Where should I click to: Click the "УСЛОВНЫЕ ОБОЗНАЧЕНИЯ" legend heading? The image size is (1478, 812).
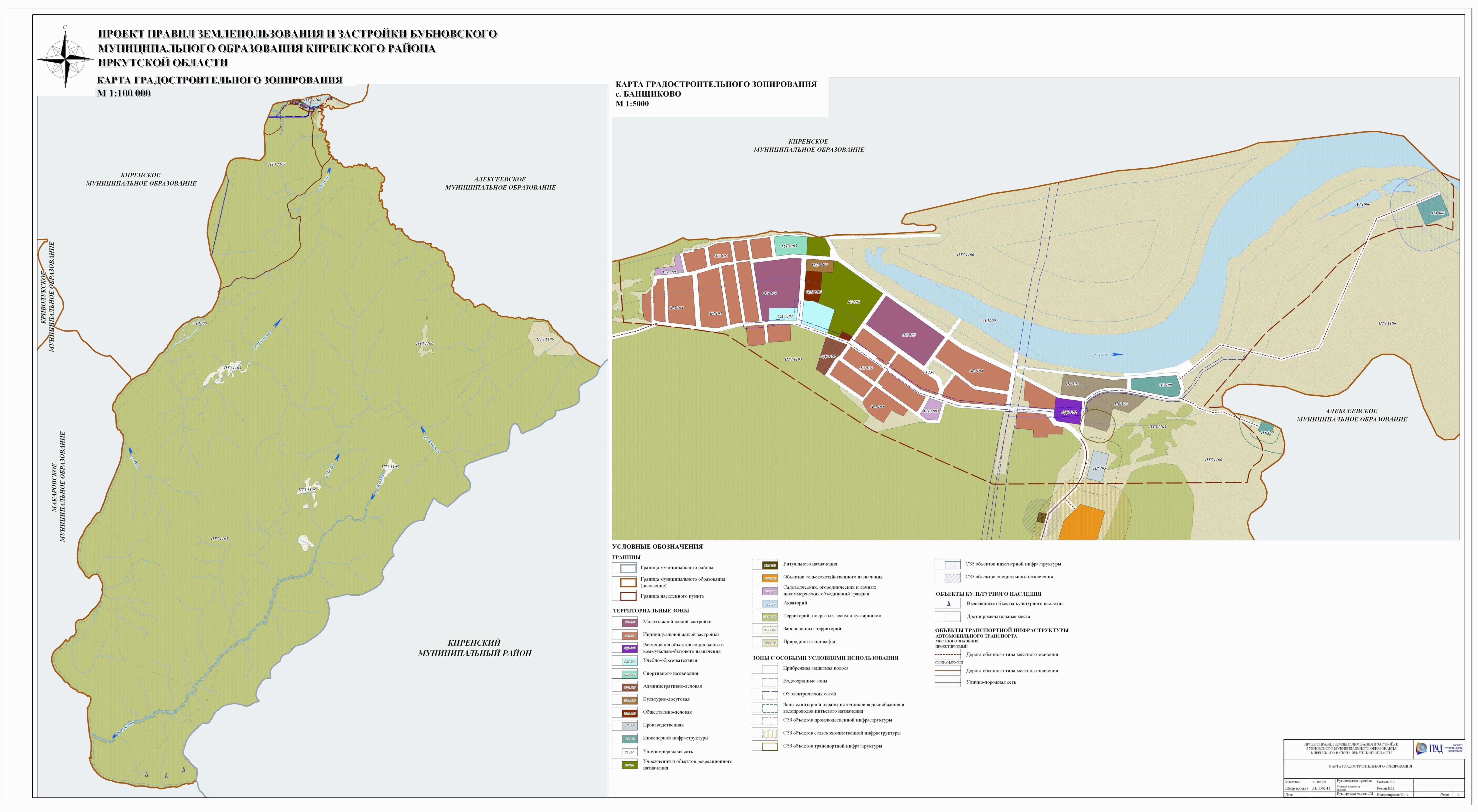(x=658, y=547)
